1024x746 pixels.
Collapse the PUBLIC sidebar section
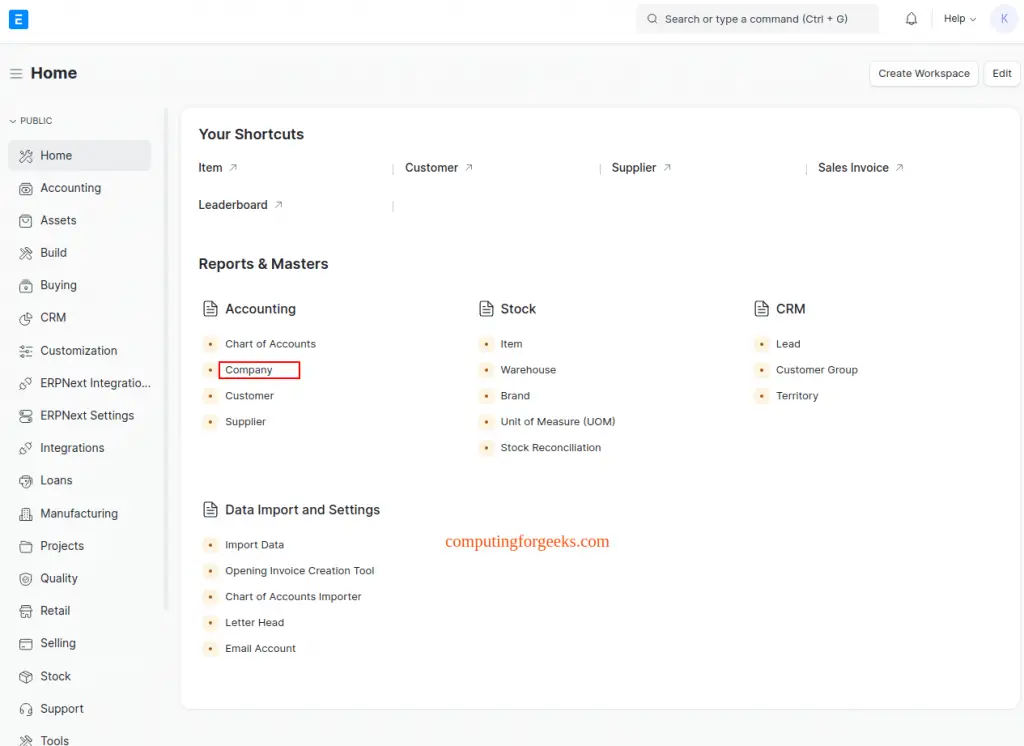click(x=31, y=121)
